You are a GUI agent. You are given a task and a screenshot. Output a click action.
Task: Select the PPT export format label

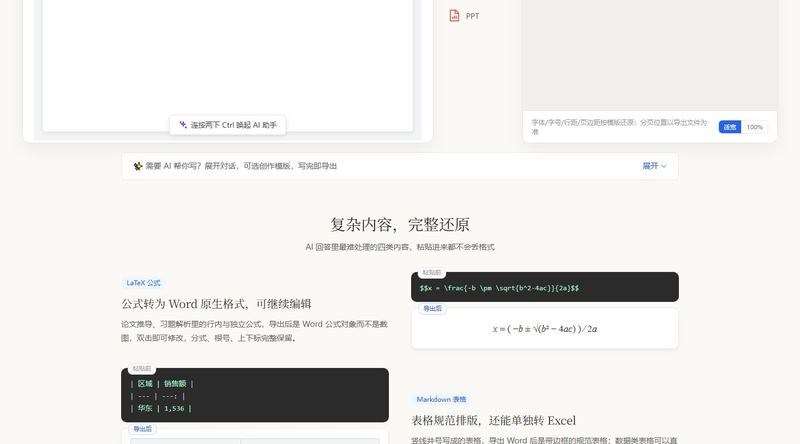(472, 16)
